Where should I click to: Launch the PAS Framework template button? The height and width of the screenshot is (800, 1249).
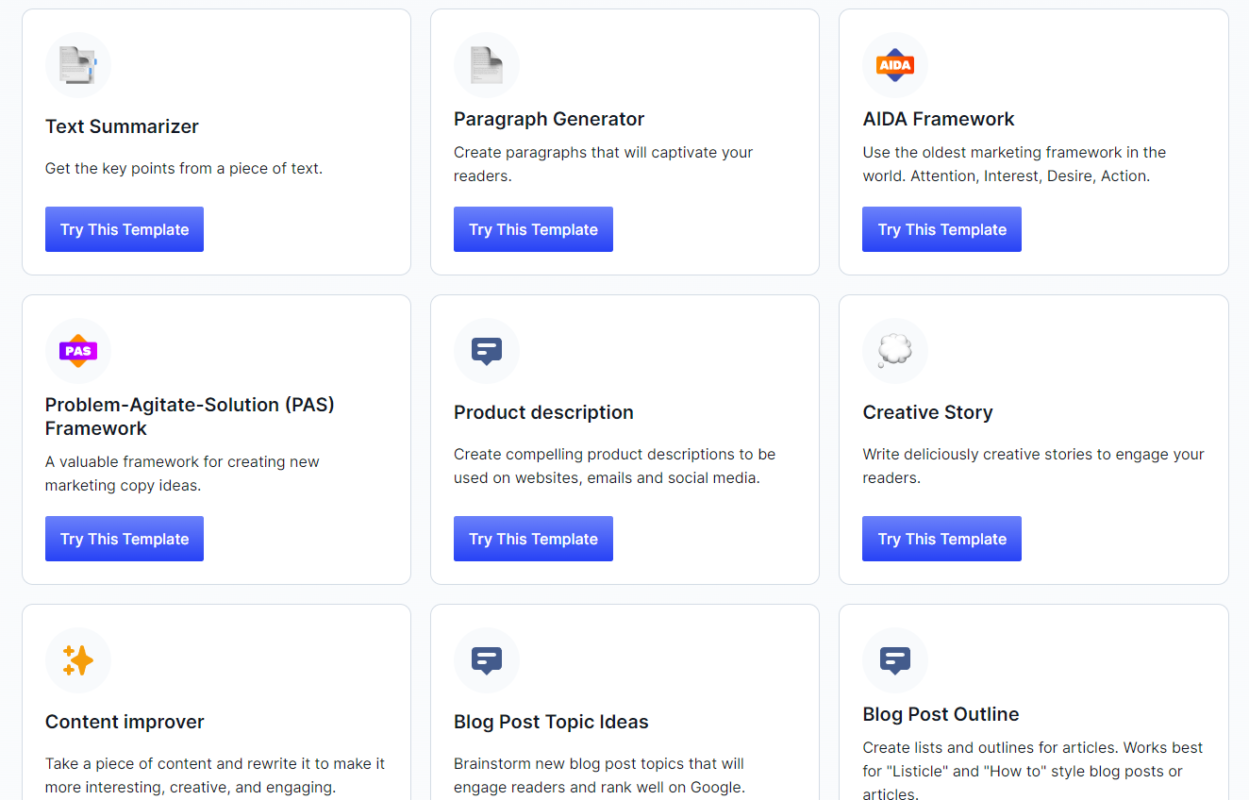click(124, 539)
